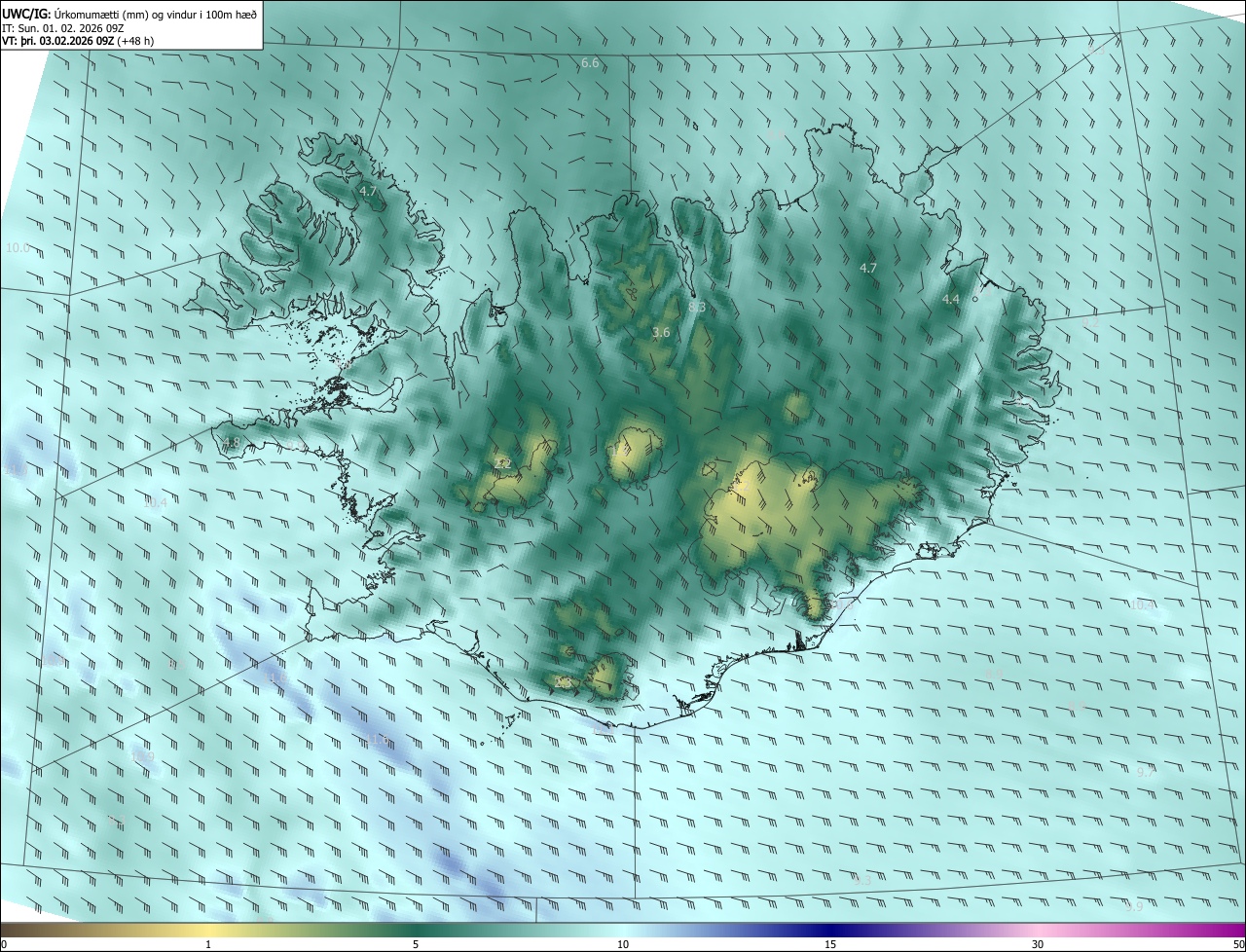Click the 4.4 value label in the east

951,300
